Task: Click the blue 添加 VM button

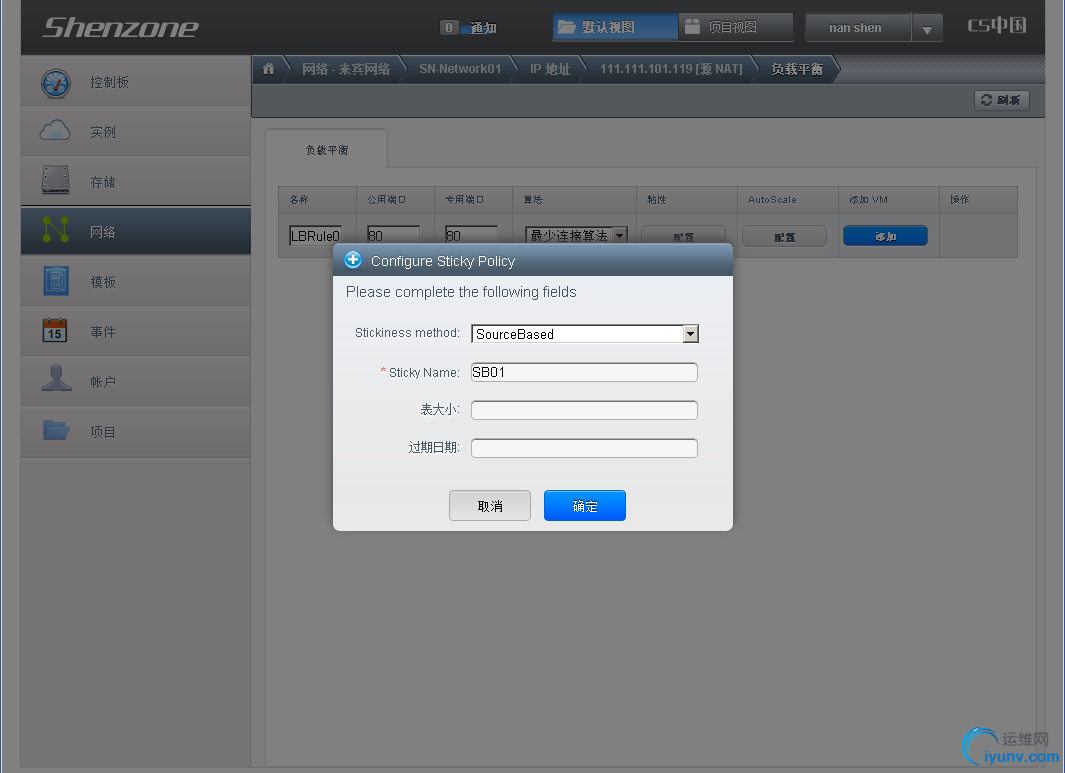Action: [885, 236]
